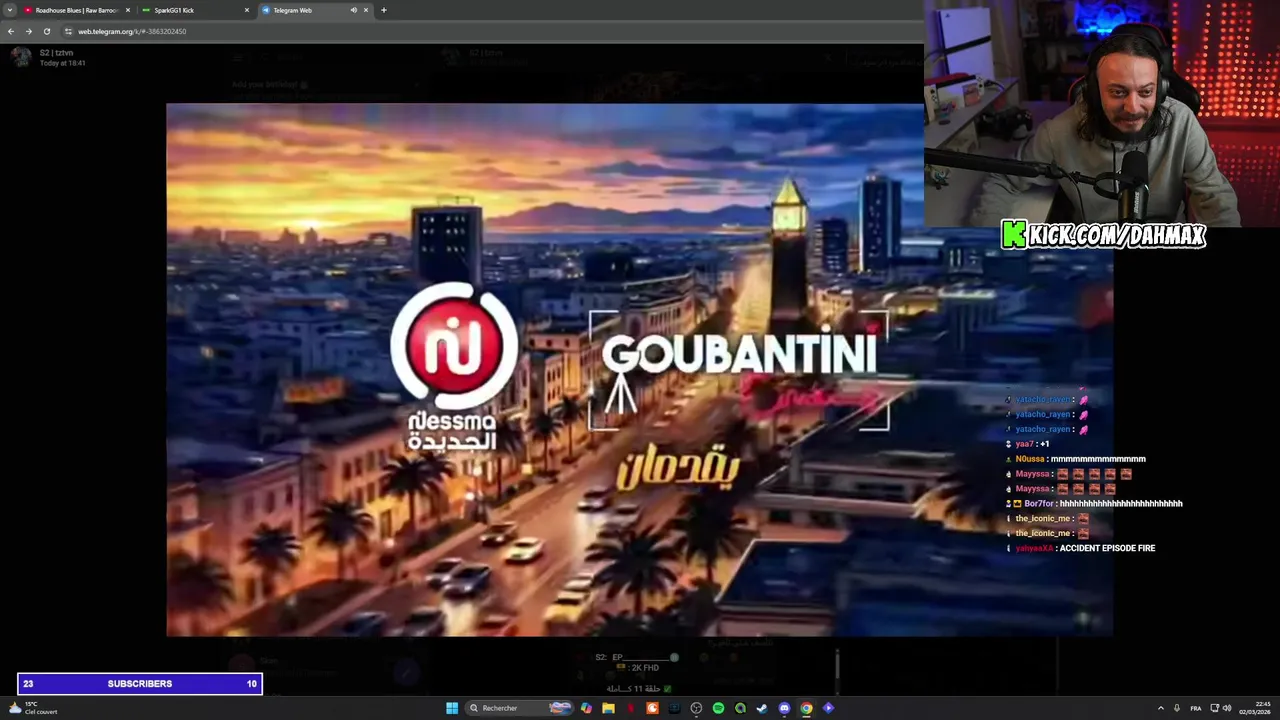The width and height of the screenshot is (1280, 720).
Task: Click the microphone tray icon
Action: [x=1177, y=708]
